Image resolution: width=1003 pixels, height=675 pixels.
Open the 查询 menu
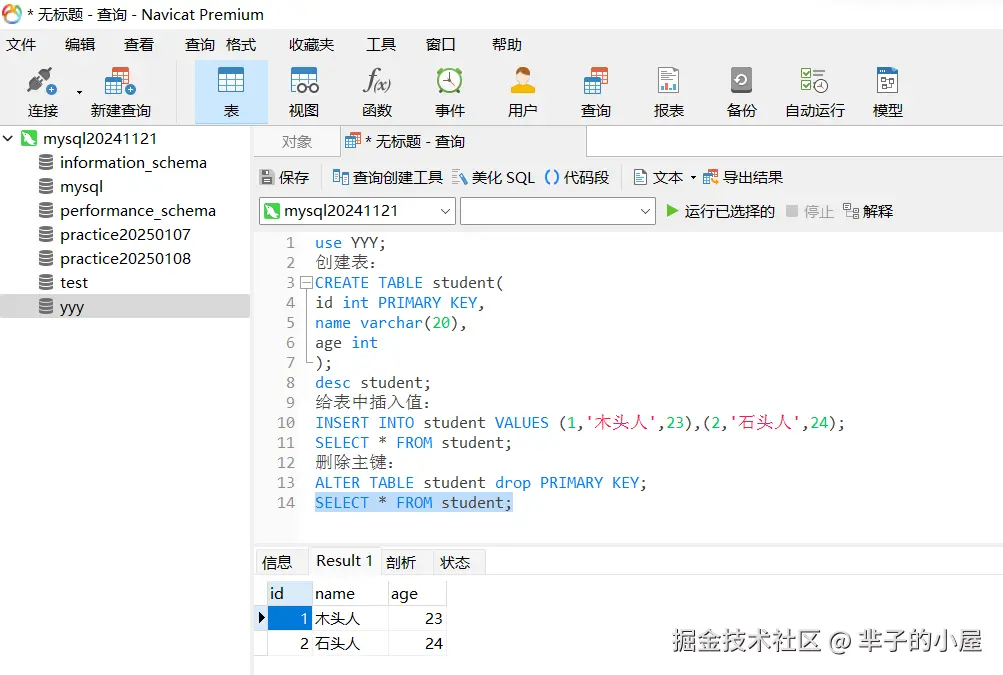(200, 45)
